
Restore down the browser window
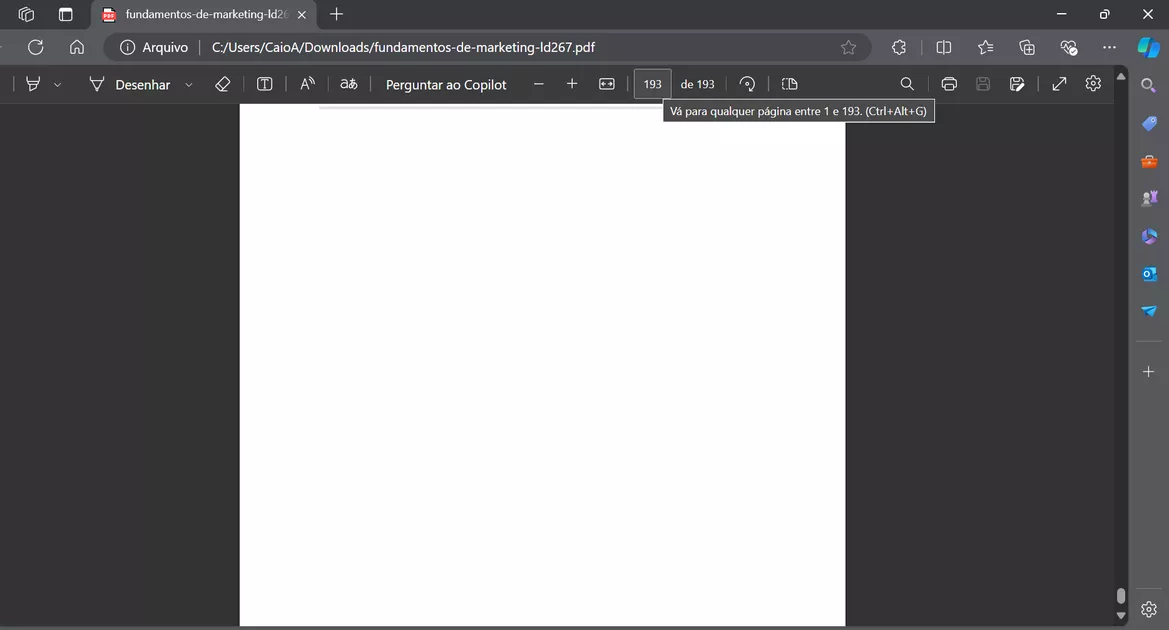(1104, 14)
